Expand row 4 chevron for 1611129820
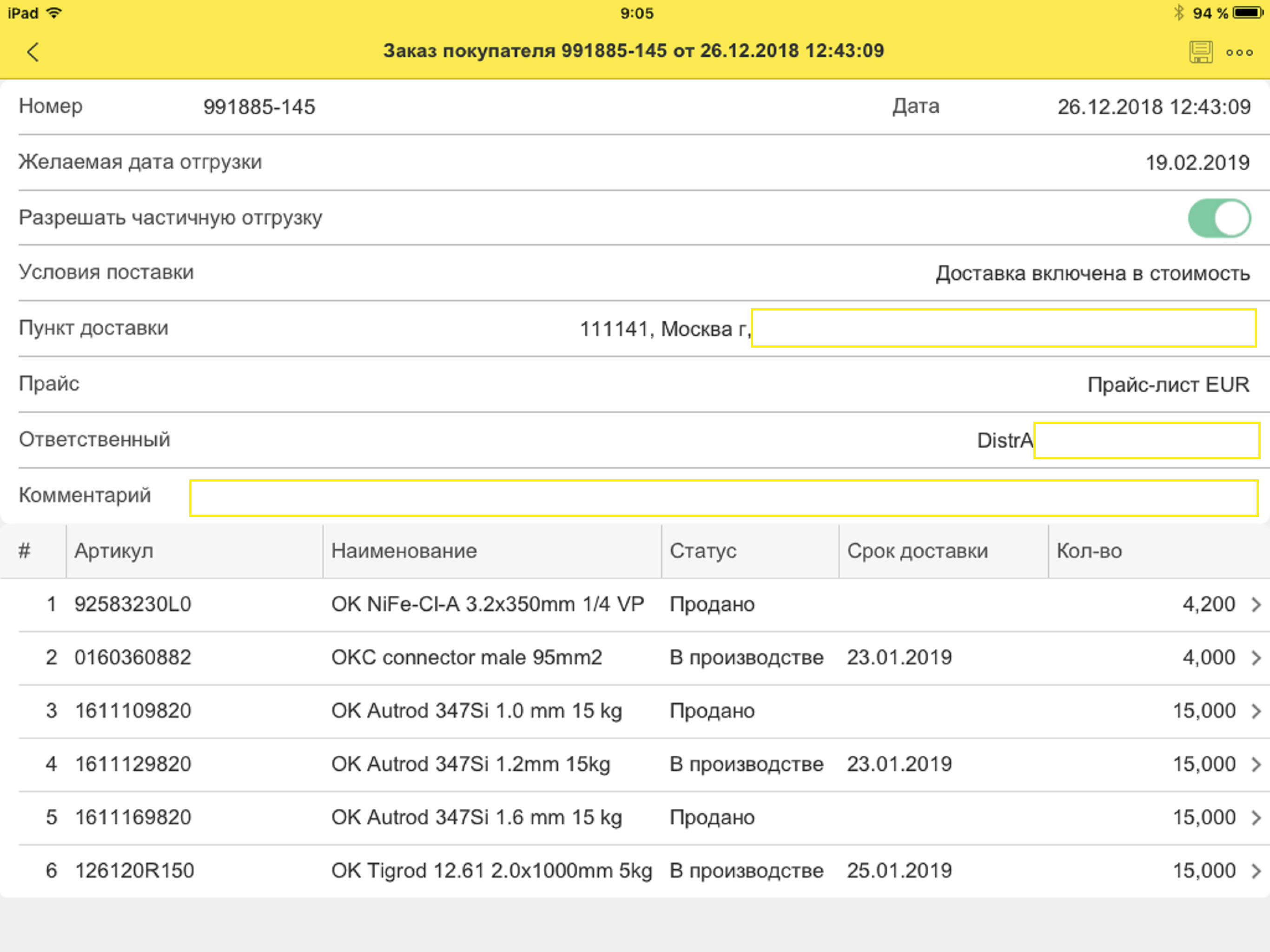 click(1256, 764)
